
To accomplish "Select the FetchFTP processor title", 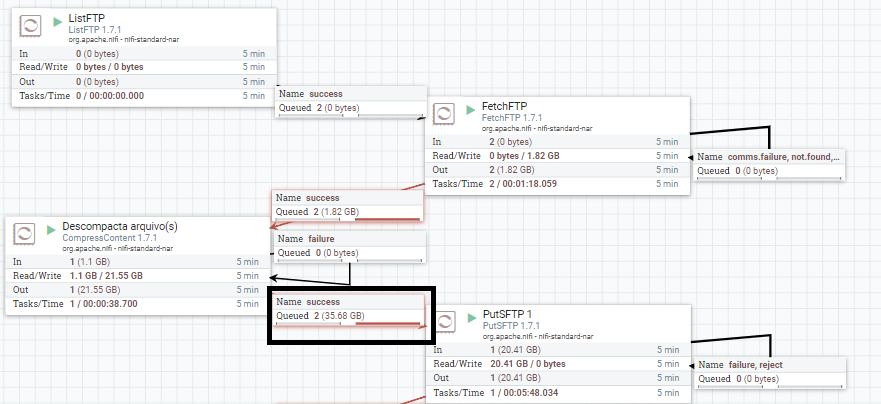I will (x=505, y=107).
